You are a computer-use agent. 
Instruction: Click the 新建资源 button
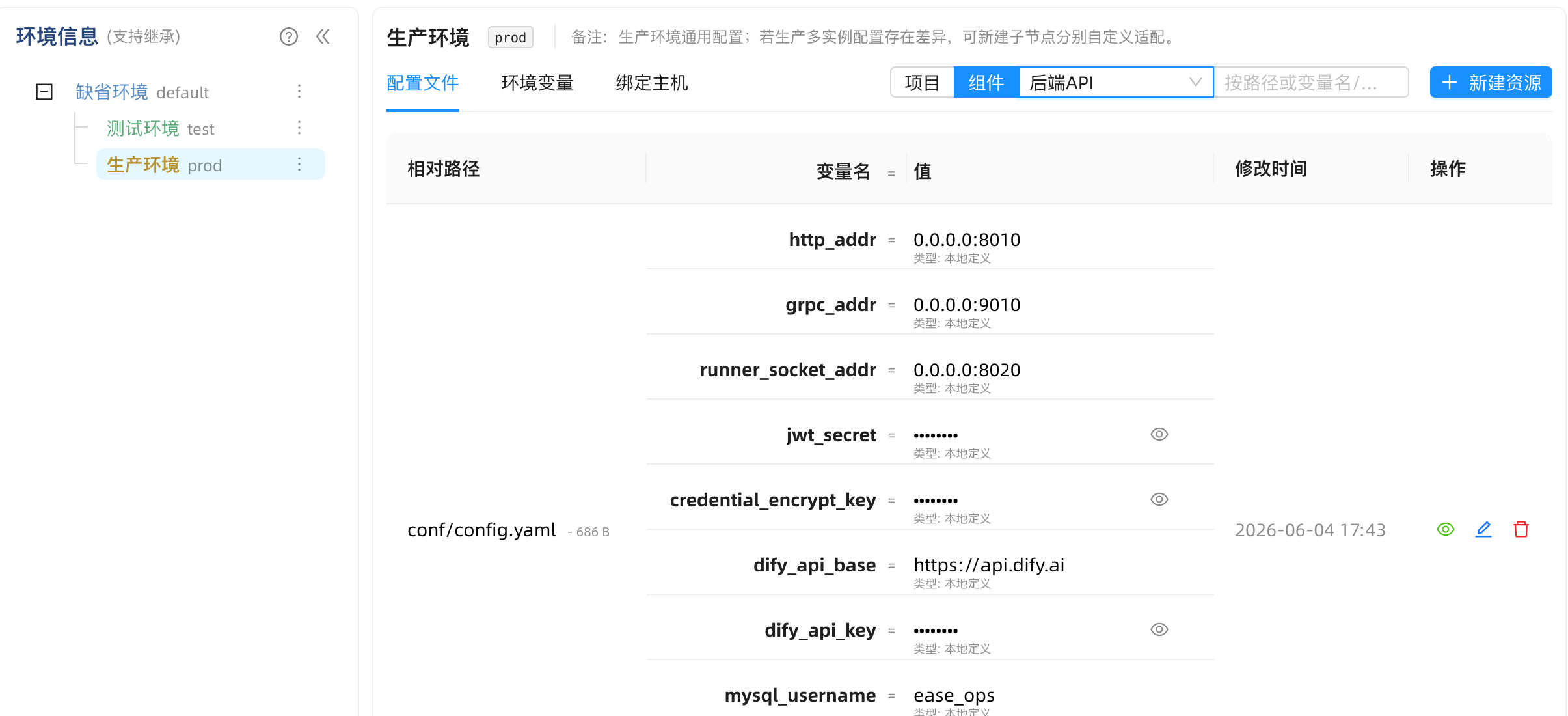click(x=1491, y=83)
